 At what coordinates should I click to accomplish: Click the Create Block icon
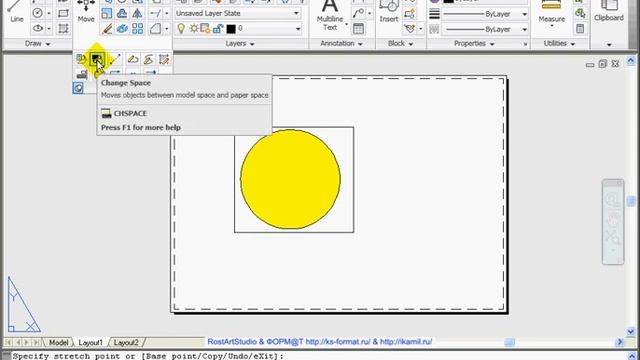click(x=409, y=14)
